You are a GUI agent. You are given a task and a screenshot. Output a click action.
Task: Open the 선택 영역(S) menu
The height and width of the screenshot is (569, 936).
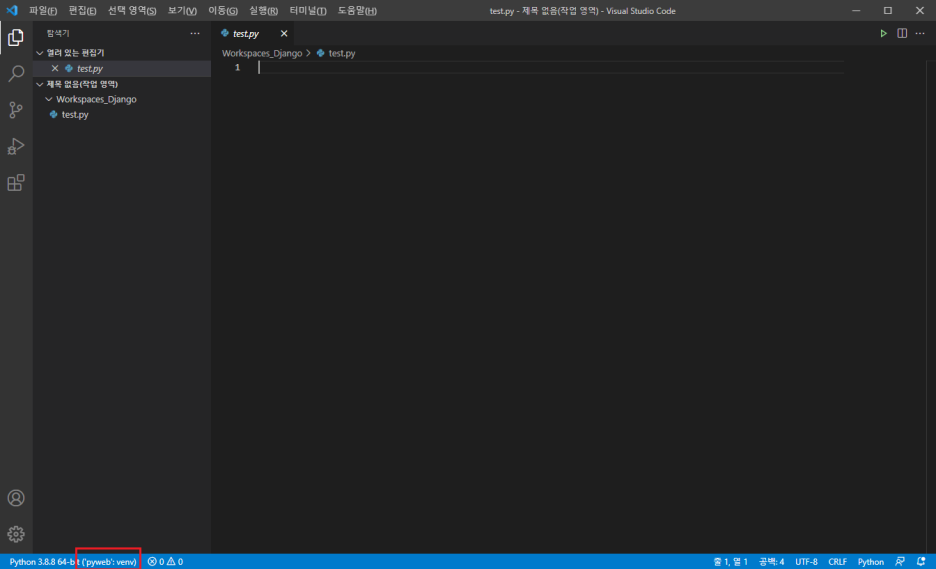click(x=132, y=11)
